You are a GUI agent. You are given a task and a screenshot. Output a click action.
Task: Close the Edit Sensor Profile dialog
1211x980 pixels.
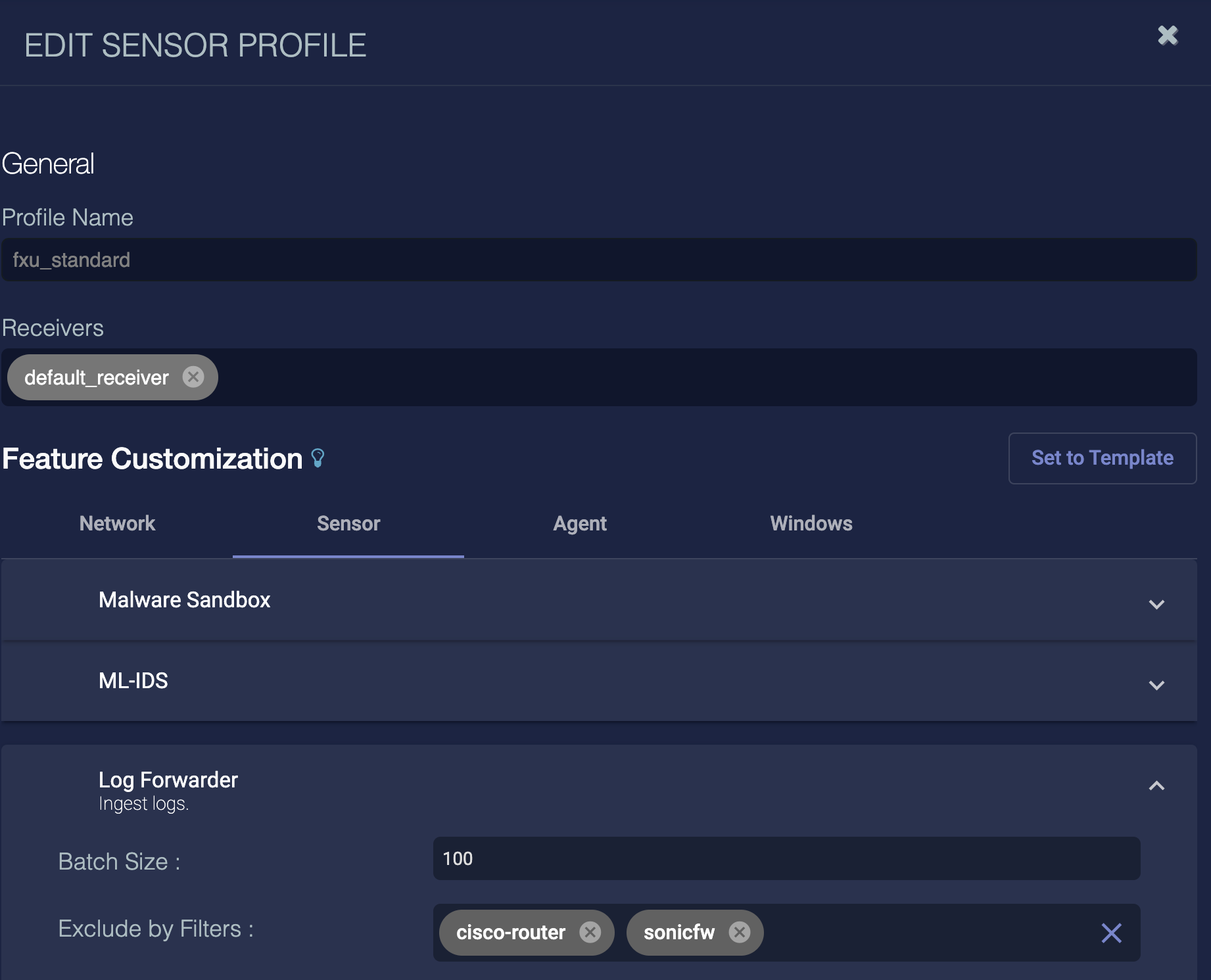1168,35
